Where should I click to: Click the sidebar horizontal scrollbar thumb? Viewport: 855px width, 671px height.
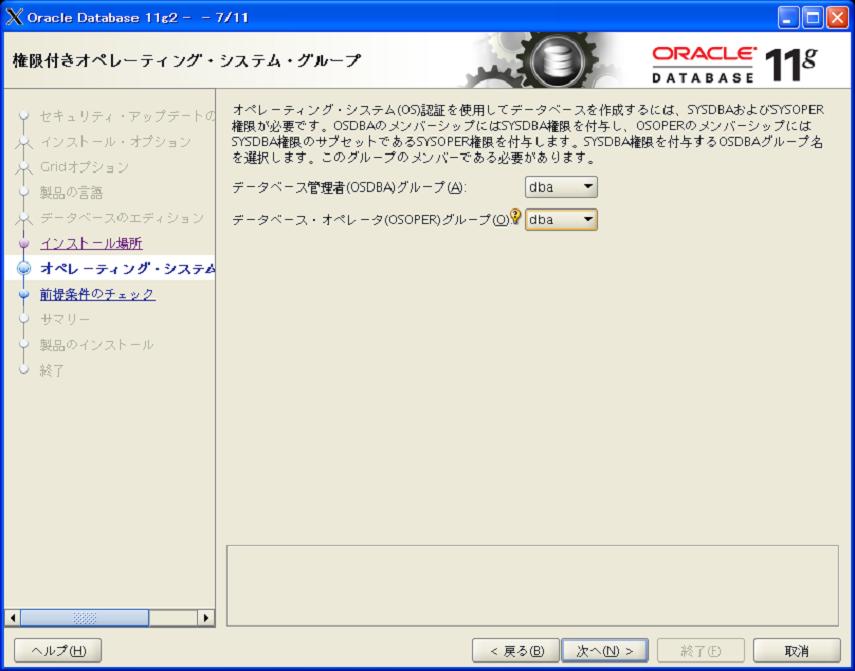point(85,618)
